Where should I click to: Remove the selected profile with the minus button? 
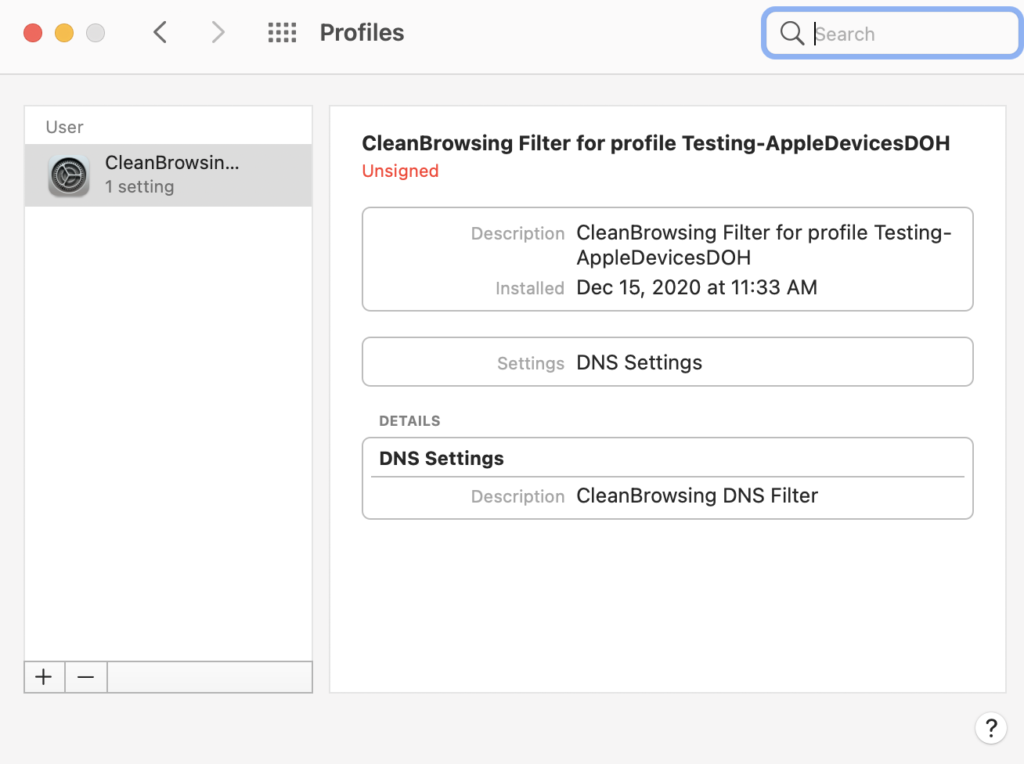tap(86, 677)
